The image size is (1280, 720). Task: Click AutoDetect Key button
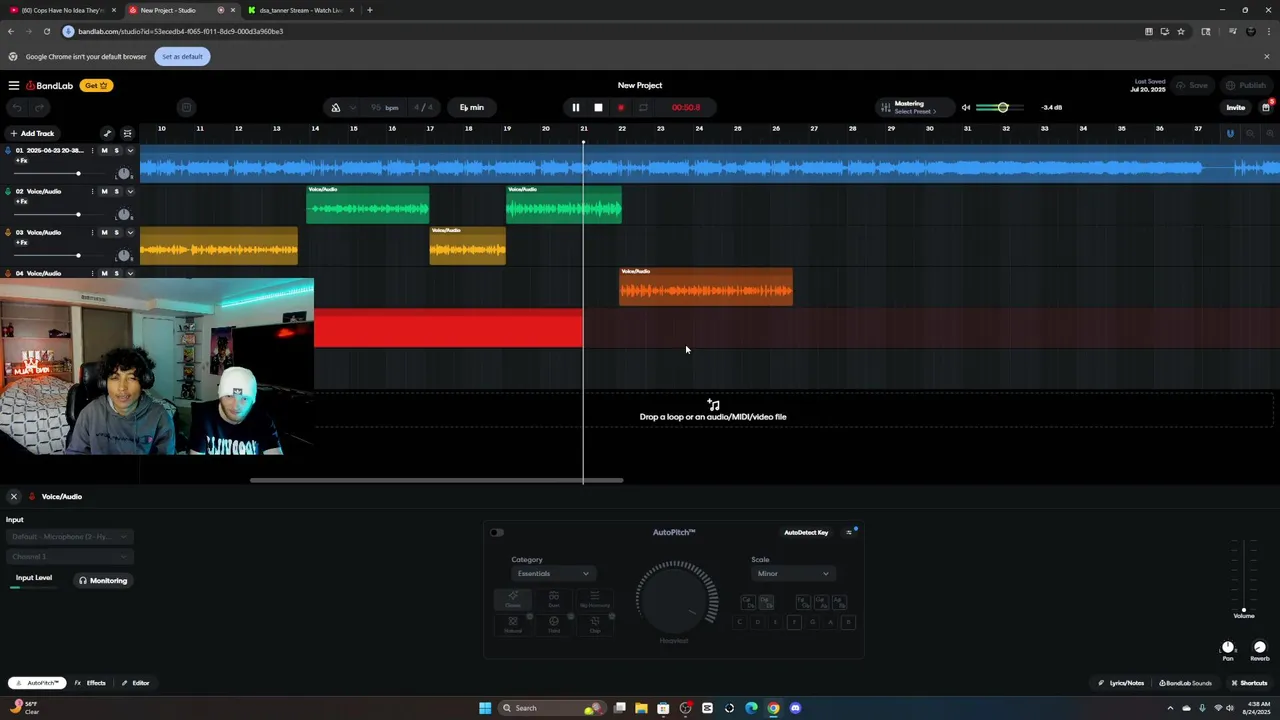[x=806, y=533]
